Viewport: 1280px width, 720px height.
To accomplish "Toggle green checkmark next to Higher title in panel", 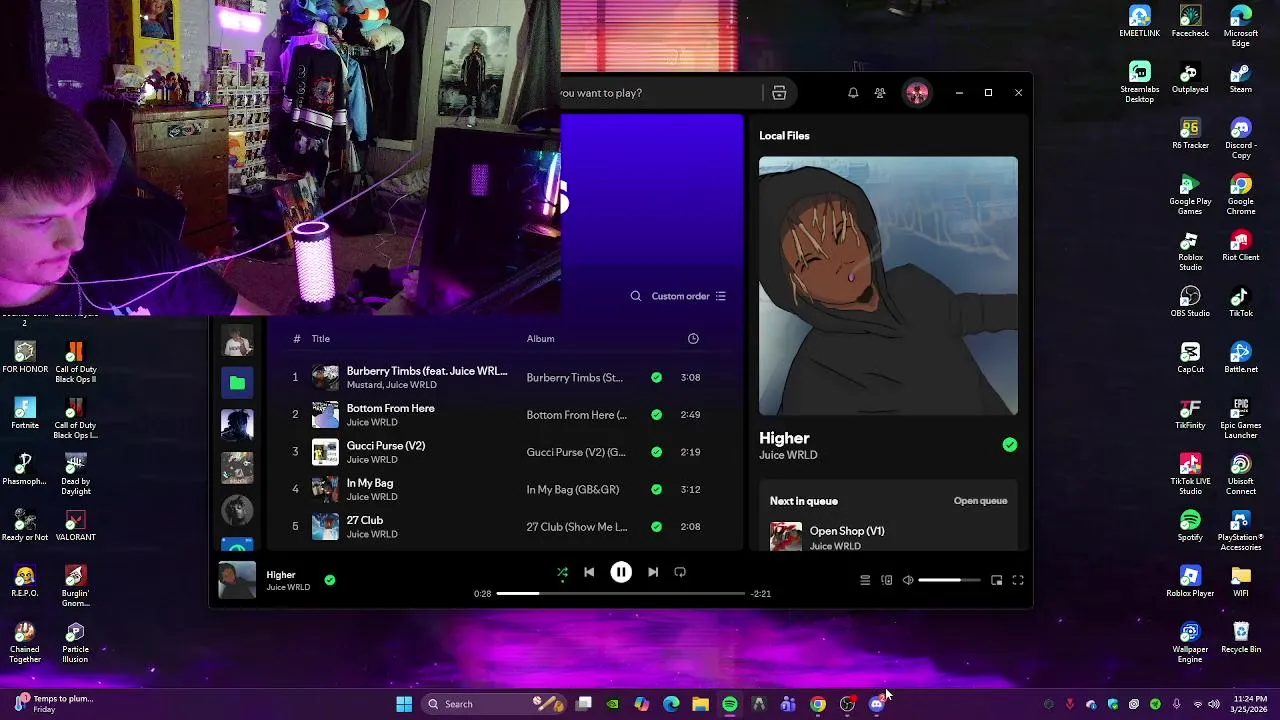I will (1009, 445).
